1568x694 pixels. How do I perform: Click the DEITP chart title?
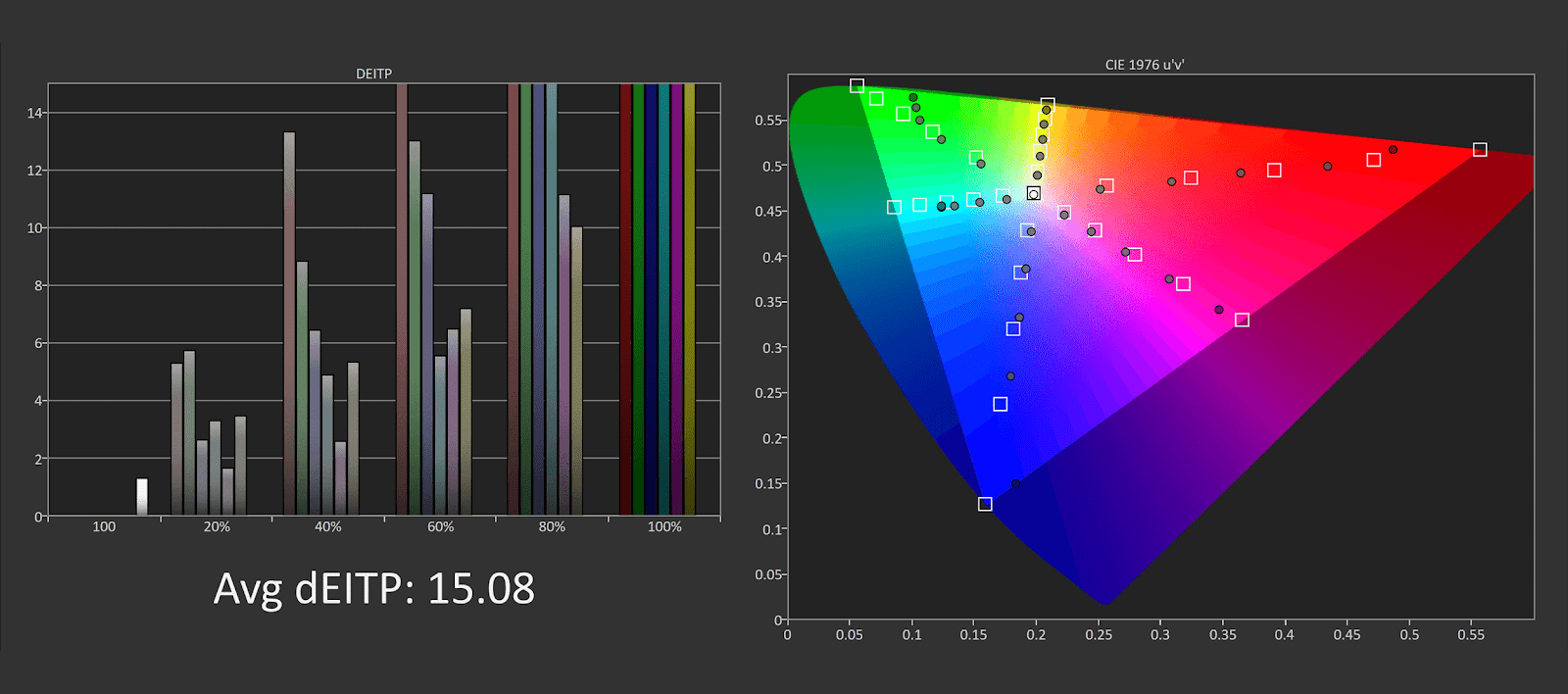click(373, 74)
